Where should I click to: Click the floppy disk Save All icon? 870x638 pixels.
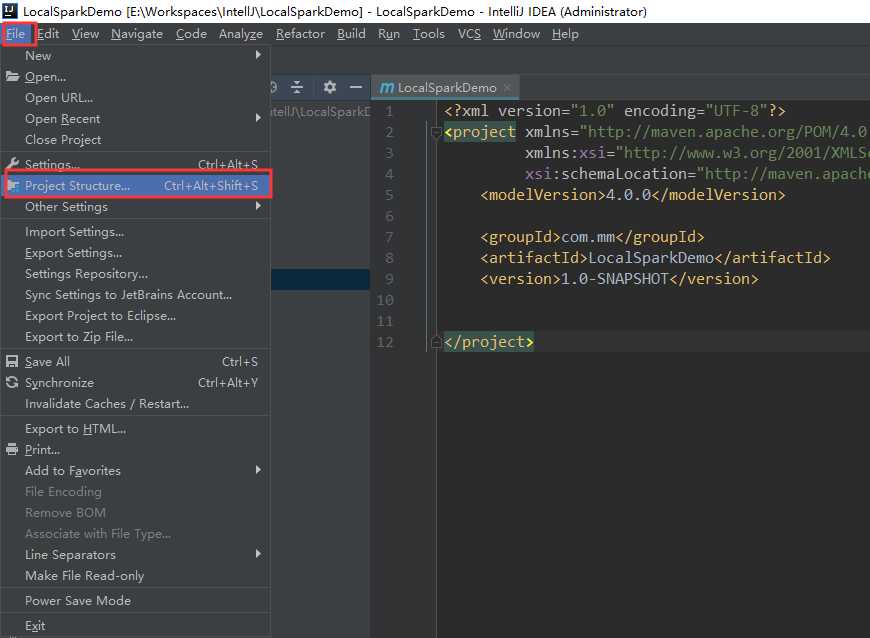(x=12, y=362)
